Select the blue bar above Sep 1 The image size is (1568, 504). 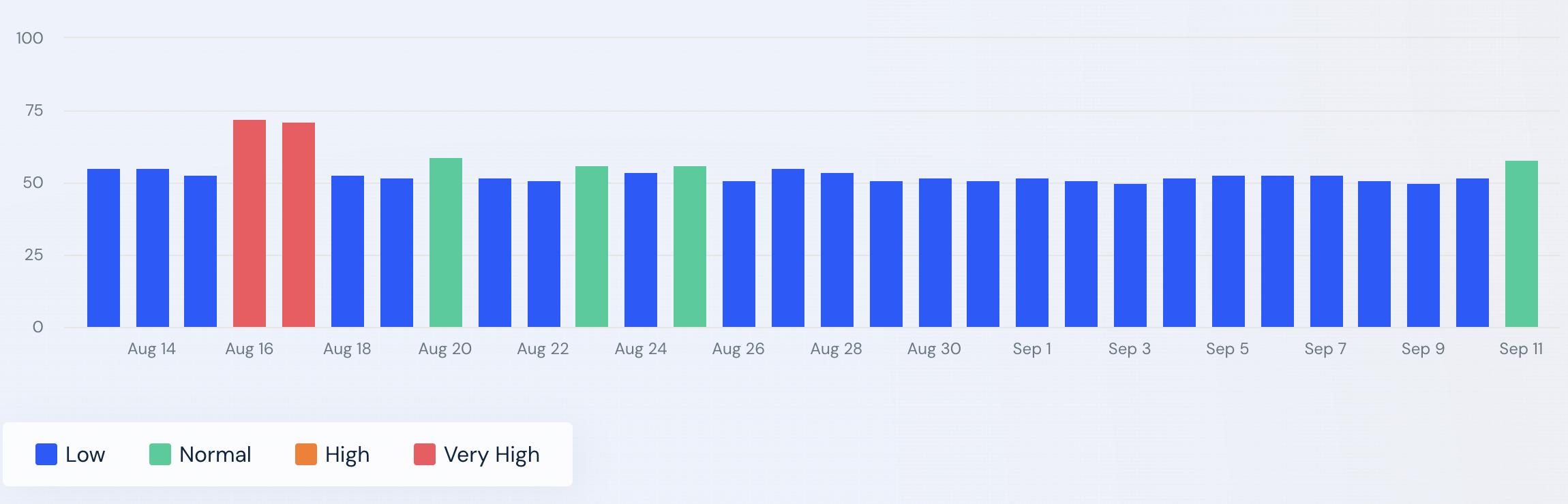(1032, 253)
